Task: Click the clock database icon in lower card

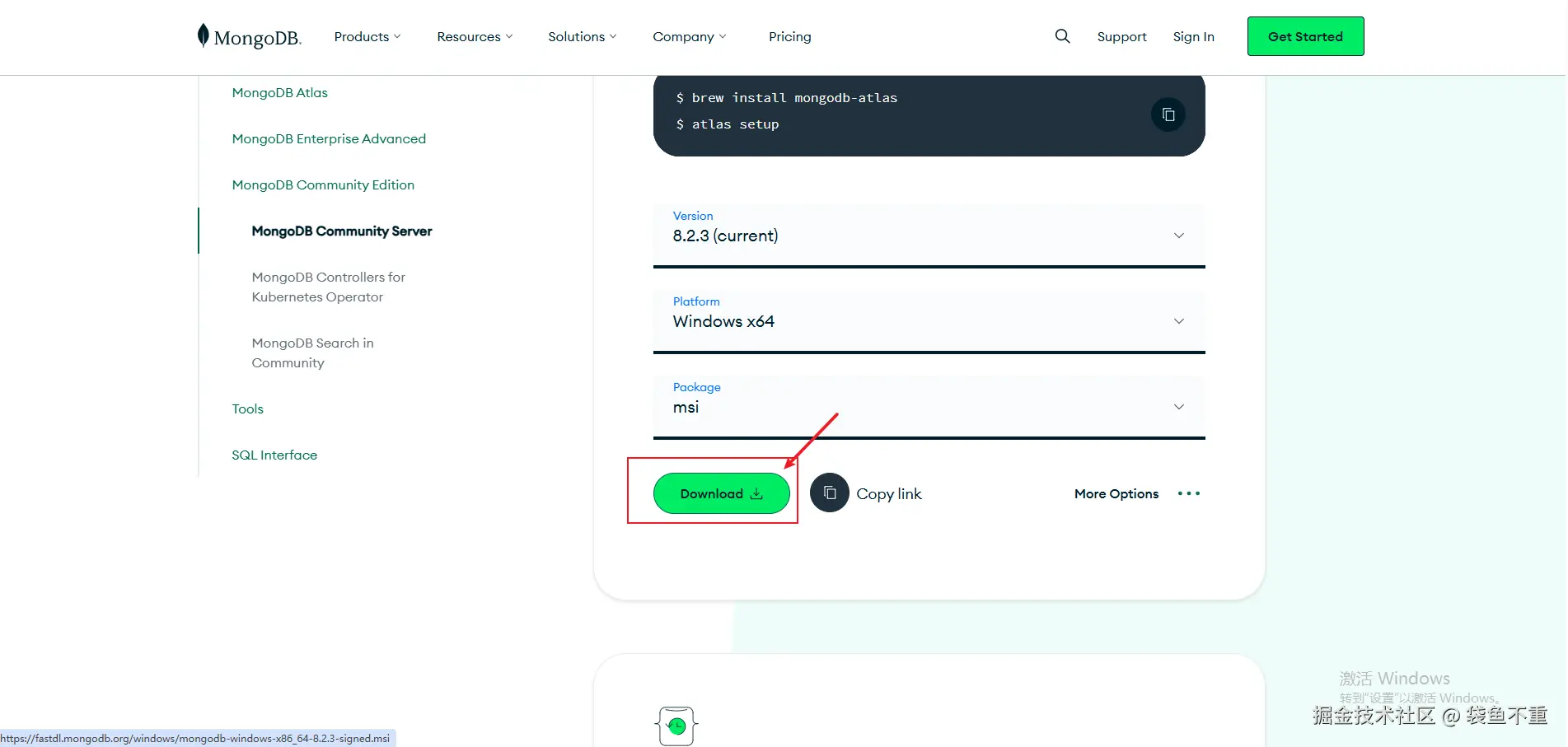Action: (x=676, y=726)
